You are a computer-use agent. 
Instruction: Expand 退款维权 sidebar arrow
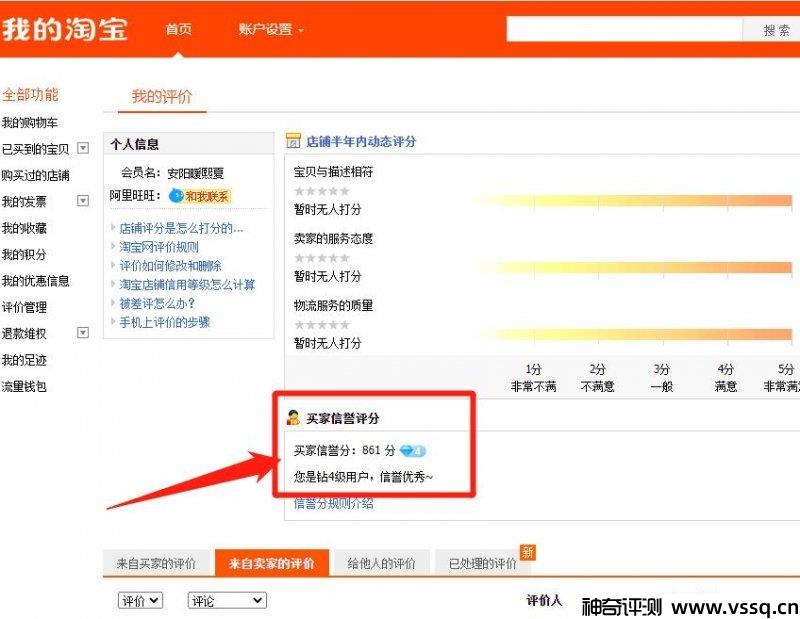click(x=83, y=333)
